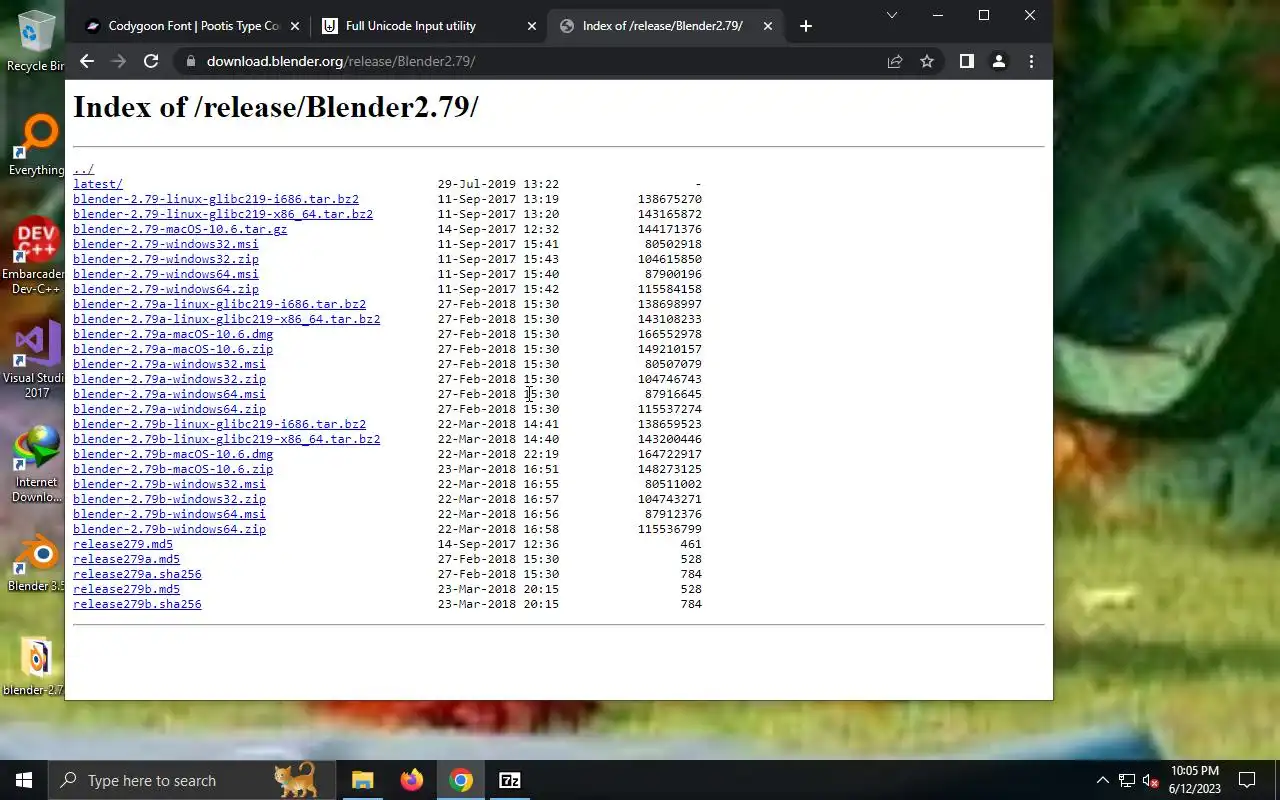The width and height of the screenshot is (1280, 800).
Task: Open File Explorer from taskbar
Action: [x=362, y=780]
